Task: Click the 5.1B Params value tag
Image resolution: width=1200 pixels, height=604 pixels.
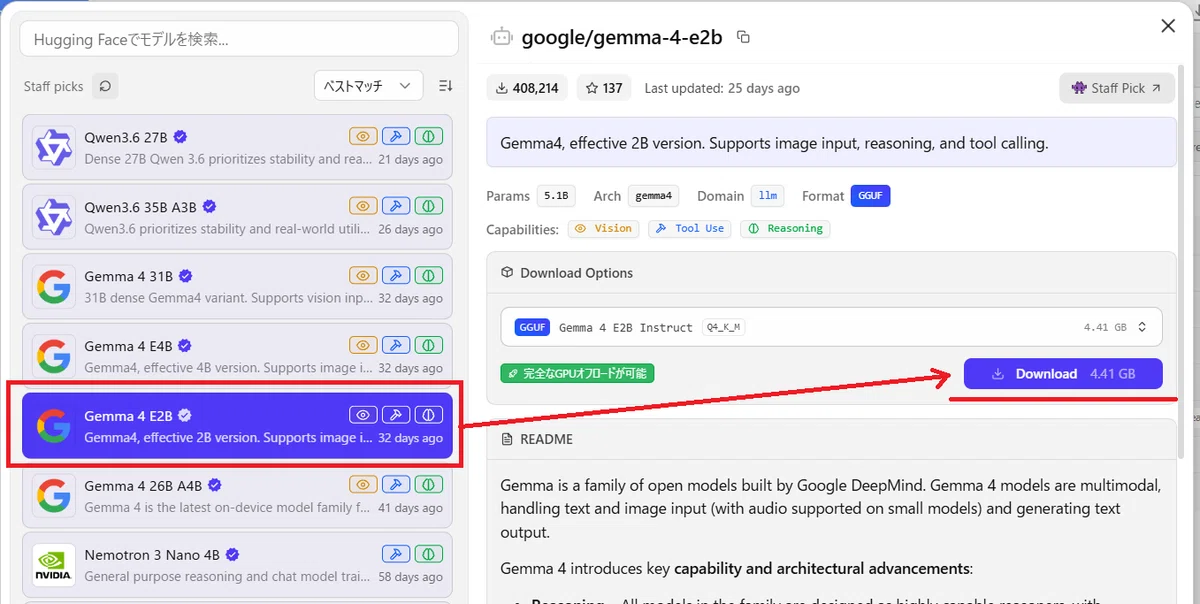Action: [x=556, y=196]
